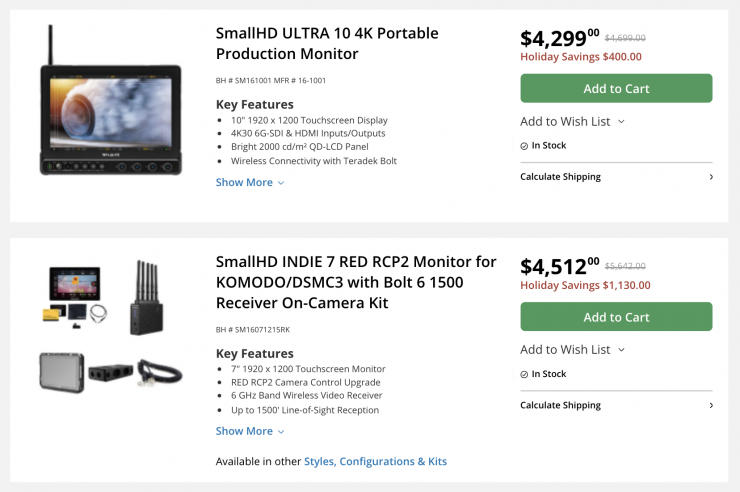The image size is (740, 492).
Task: Click the Show More chevron under ULTRA 10
Action: pos(281,183)
